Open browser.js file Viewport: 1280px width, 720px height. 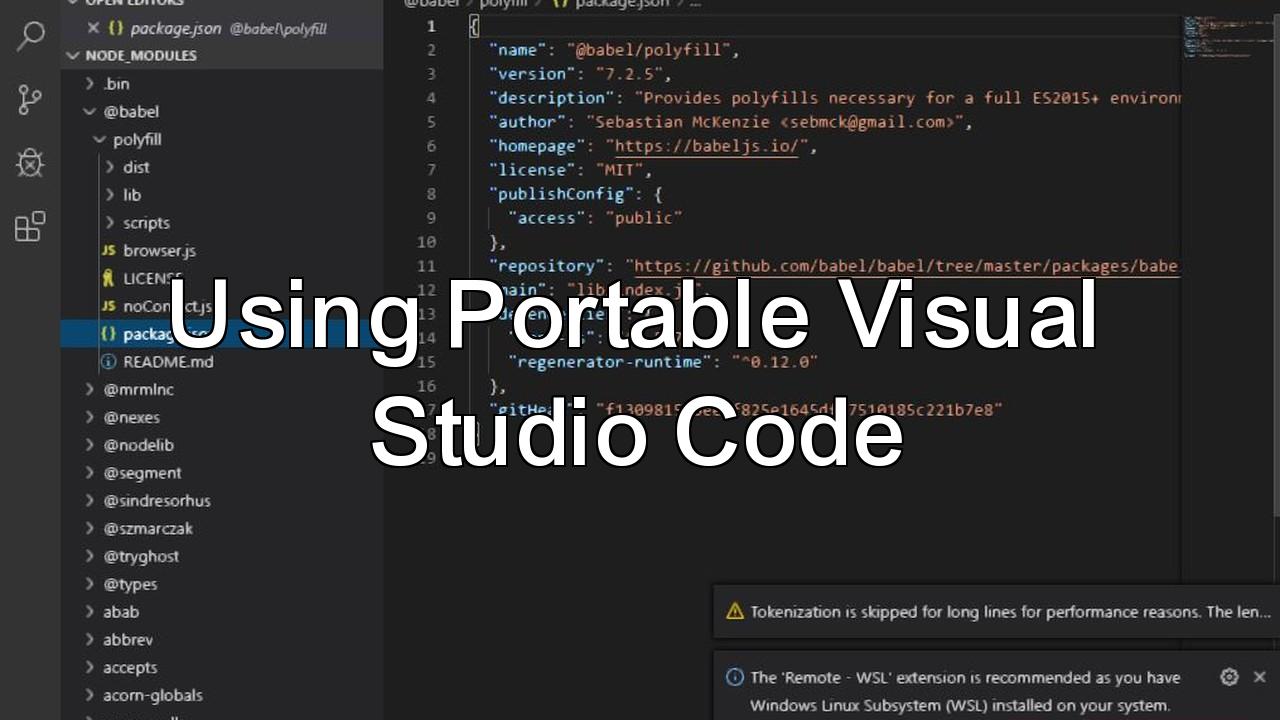click(x=159, y=251)
